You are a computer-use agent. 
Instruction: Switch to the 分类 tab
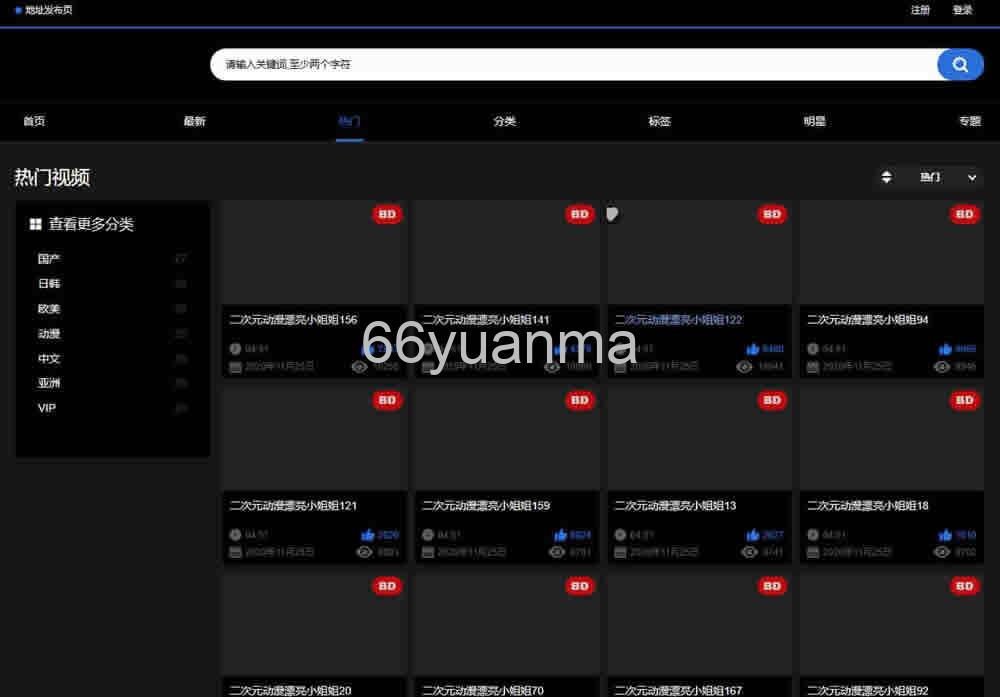[505, 121]
